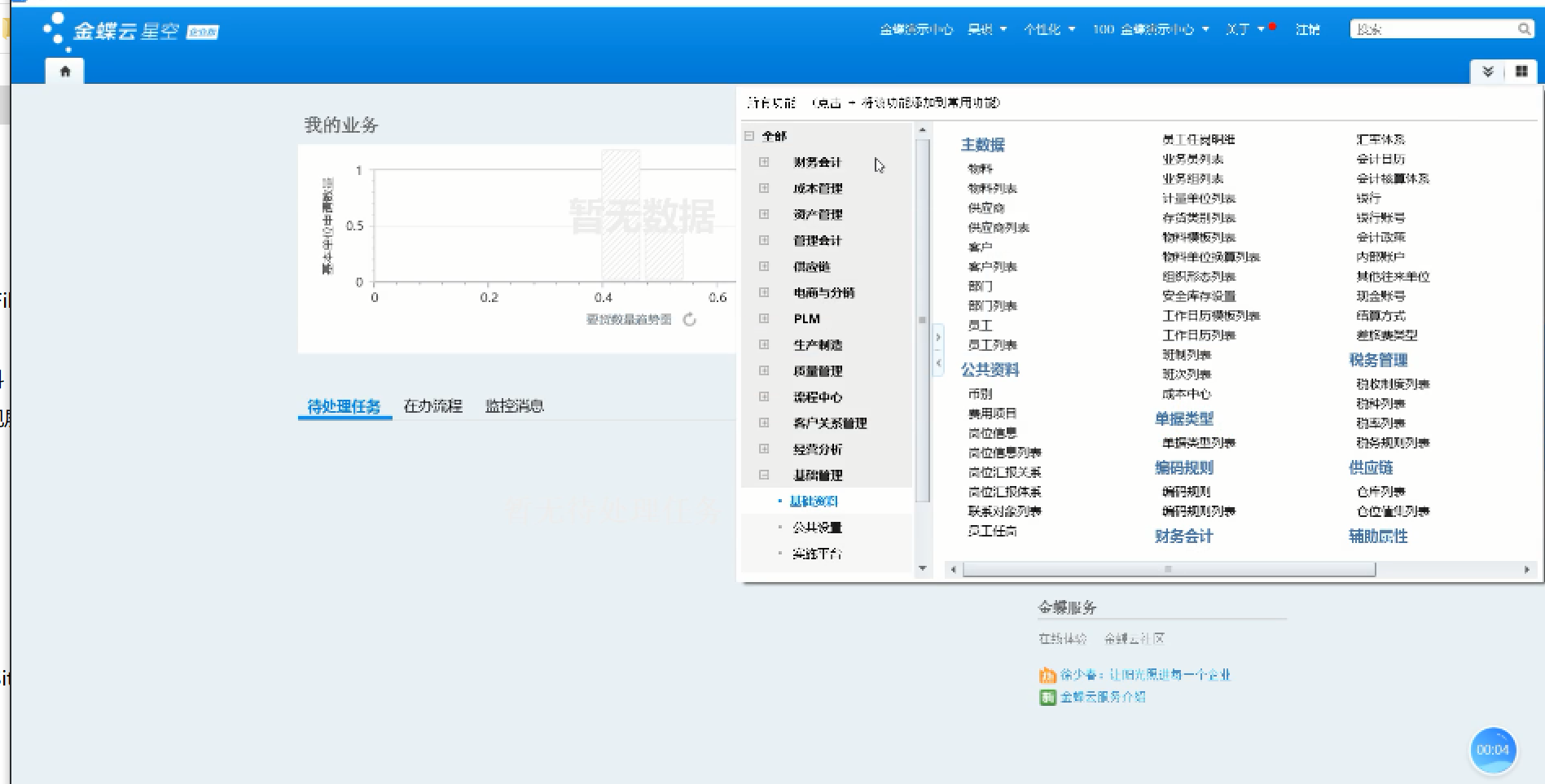Image resolution: width=1545 pixels, height=784 pixels.
Task: Open the 会计日历 function link
Action: 1380,159
